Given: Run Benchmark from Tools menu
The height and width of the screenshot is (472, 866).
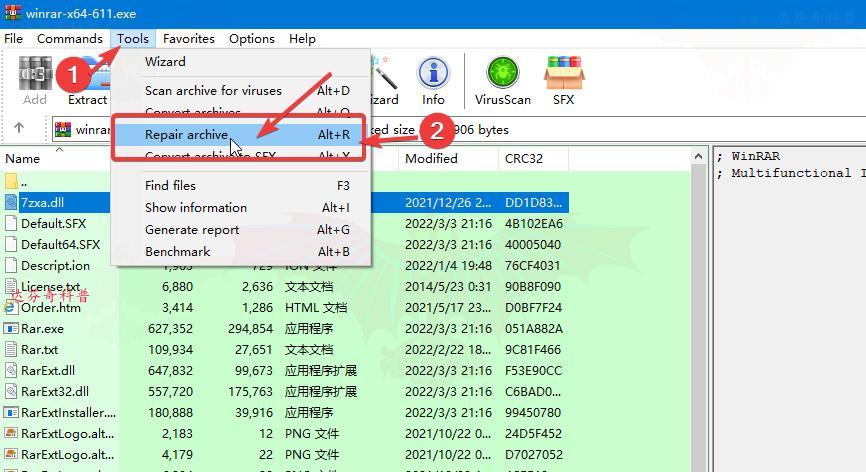Looking at the screenshot, I should coord(241,252).
